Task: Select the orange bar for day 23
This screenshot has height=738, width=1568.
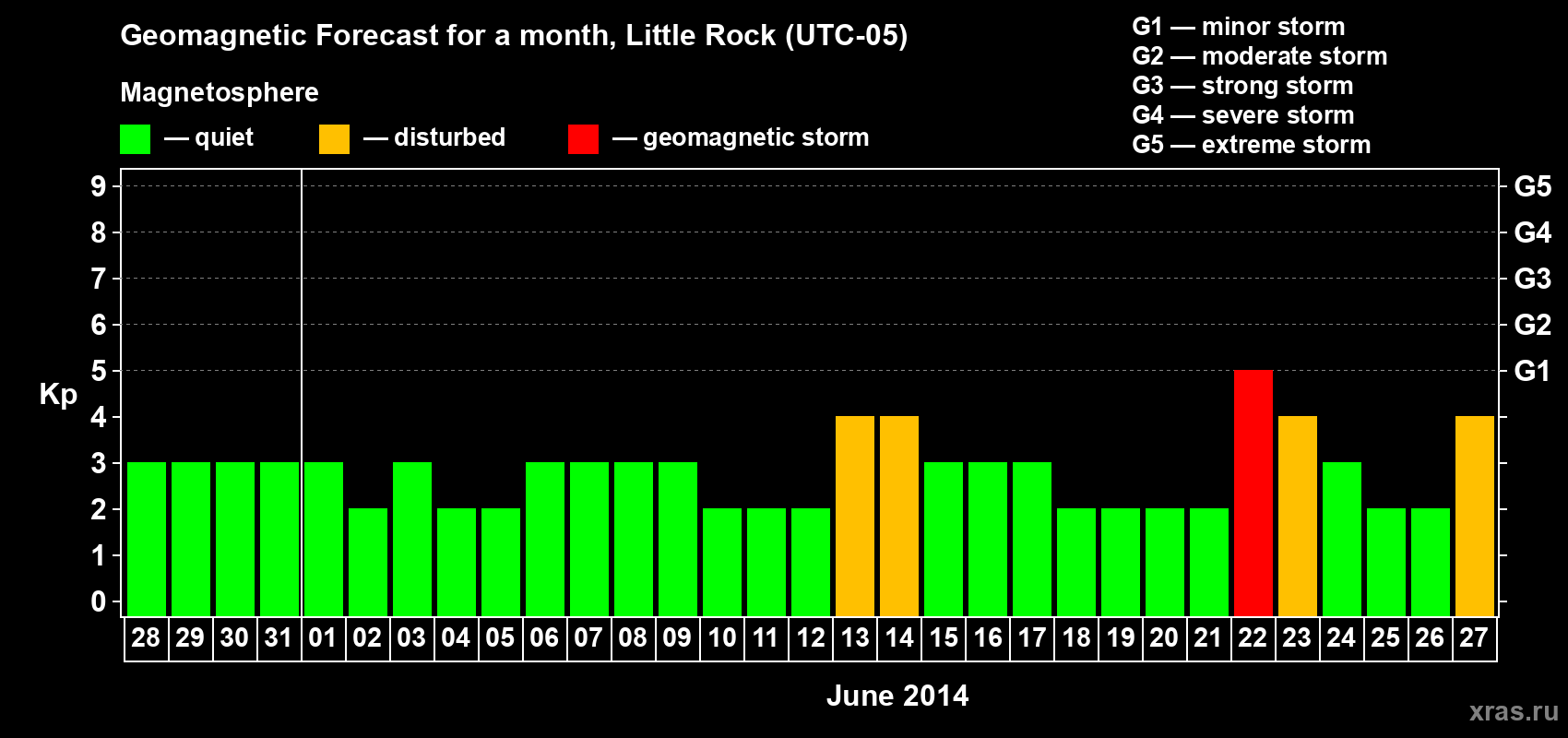Action: [x=1298, y=517]
